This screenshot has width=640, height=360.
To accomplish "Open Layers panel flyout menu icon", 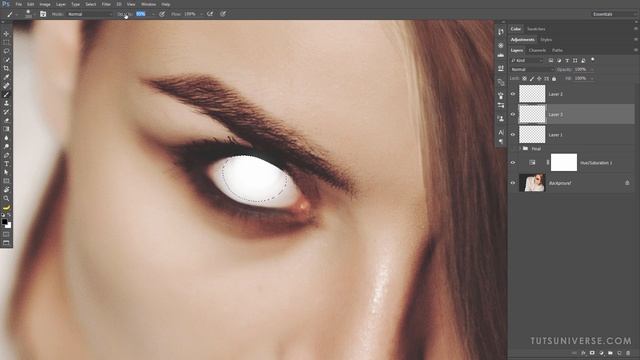I will tap(636, 50).
